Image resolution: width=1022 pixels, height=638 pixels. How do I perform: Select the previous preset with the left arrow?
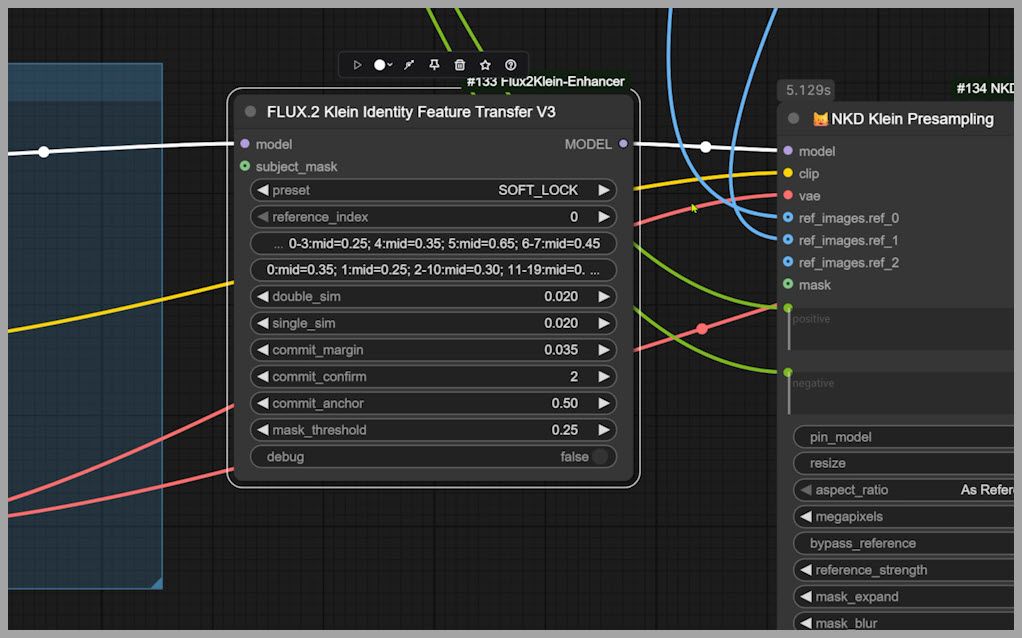[x=263, y=190]
